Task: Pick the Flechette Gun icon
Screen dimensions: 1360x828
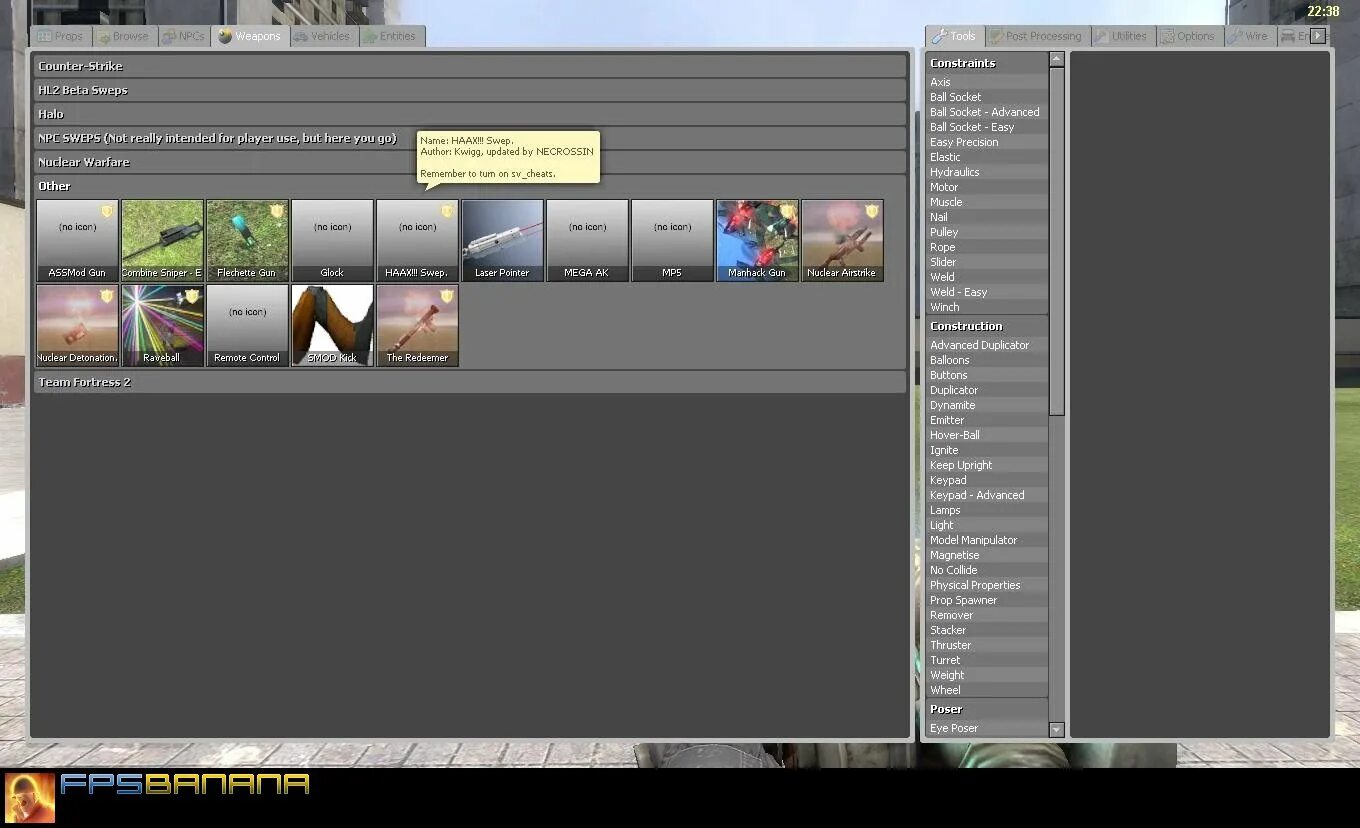Action: (x=247, y=240)
